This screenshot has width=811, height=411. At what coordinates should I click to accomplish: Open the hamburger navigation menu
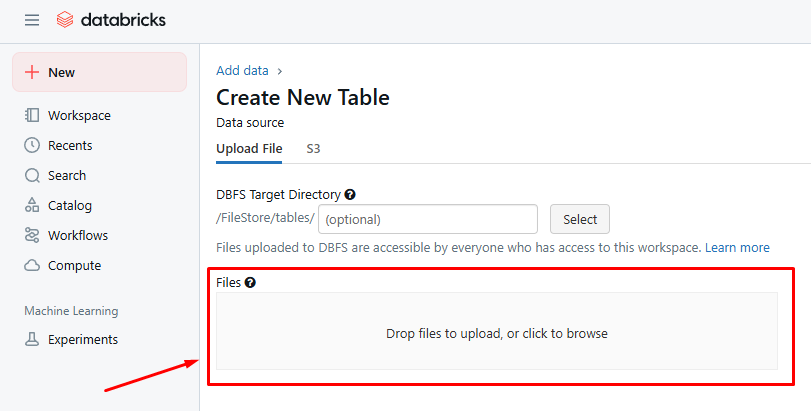[x=32, y=20]
